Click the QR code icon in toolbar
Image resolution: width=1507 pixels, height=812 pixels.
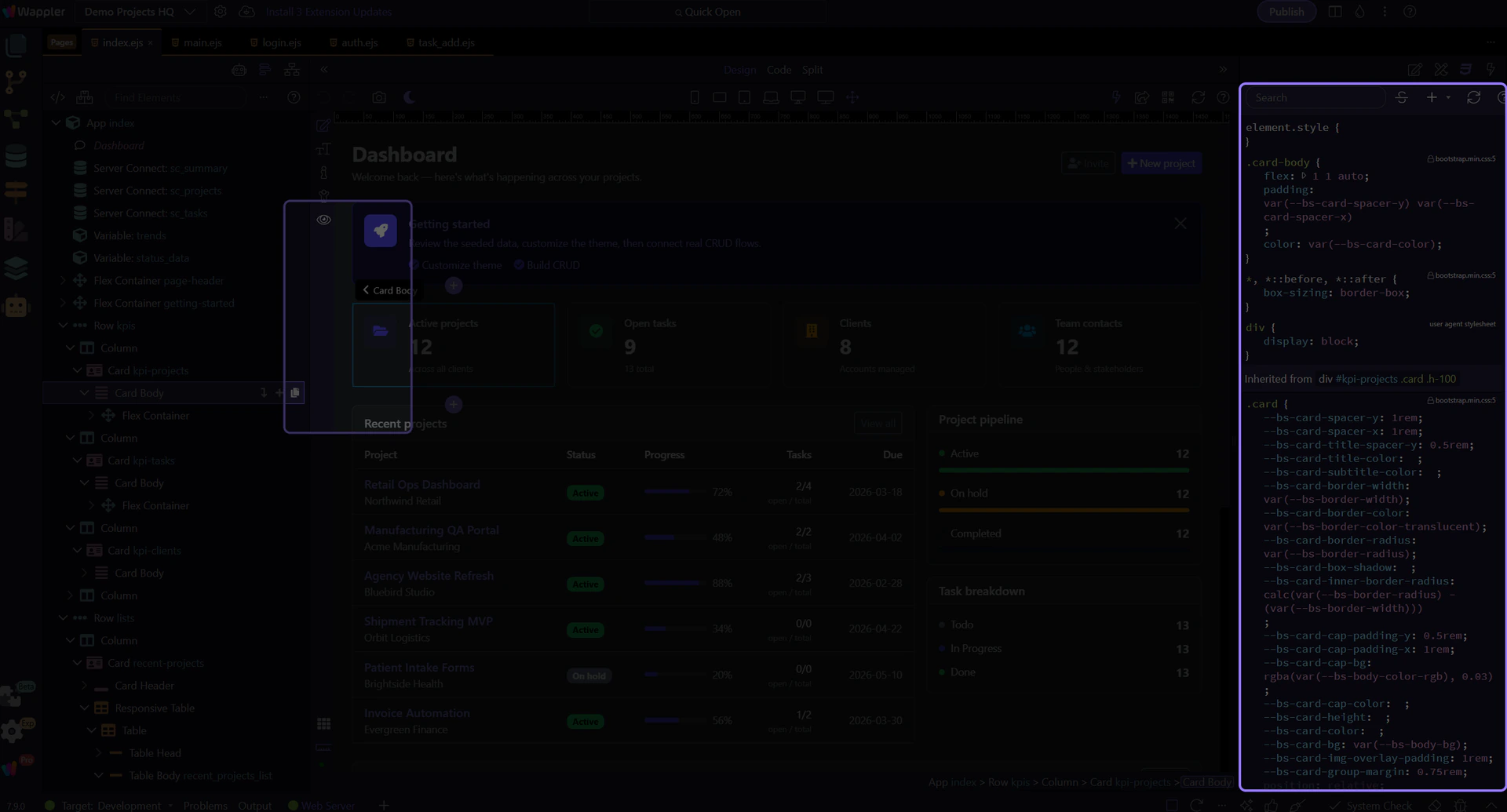1168,97
